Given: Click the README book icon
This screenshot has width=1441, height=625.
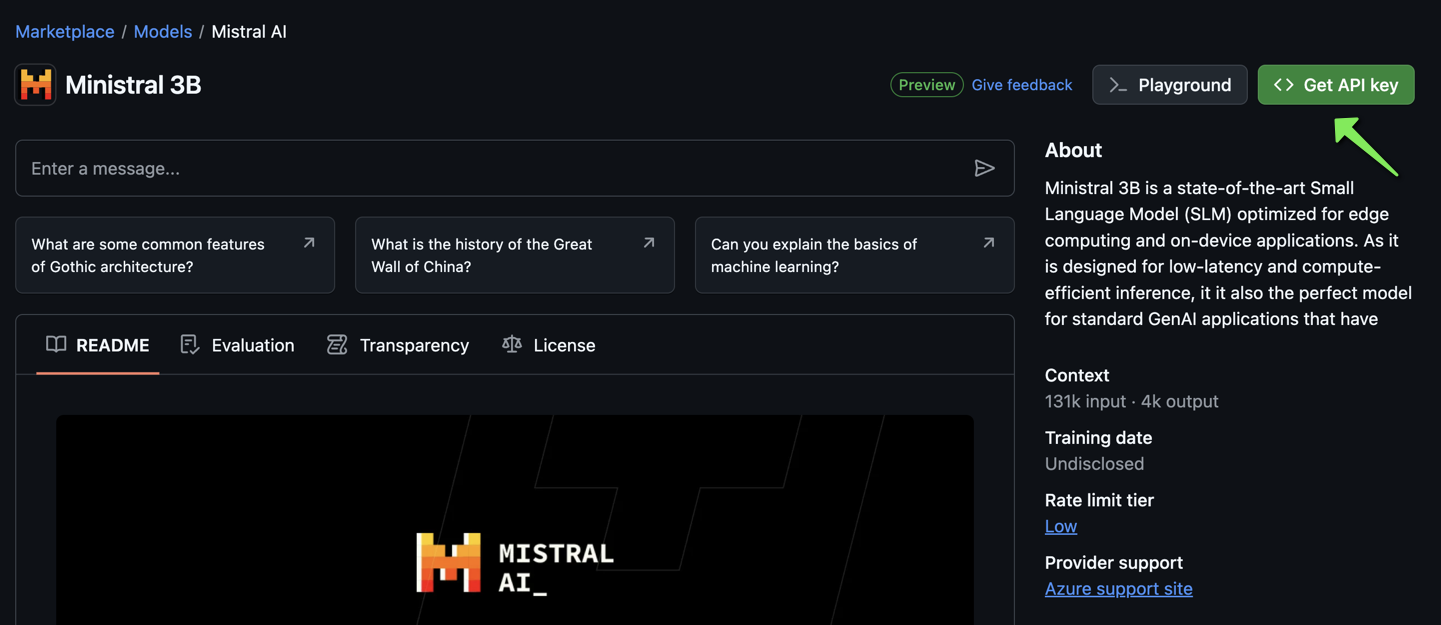Looking at the screenshot, I should point(56,344).
